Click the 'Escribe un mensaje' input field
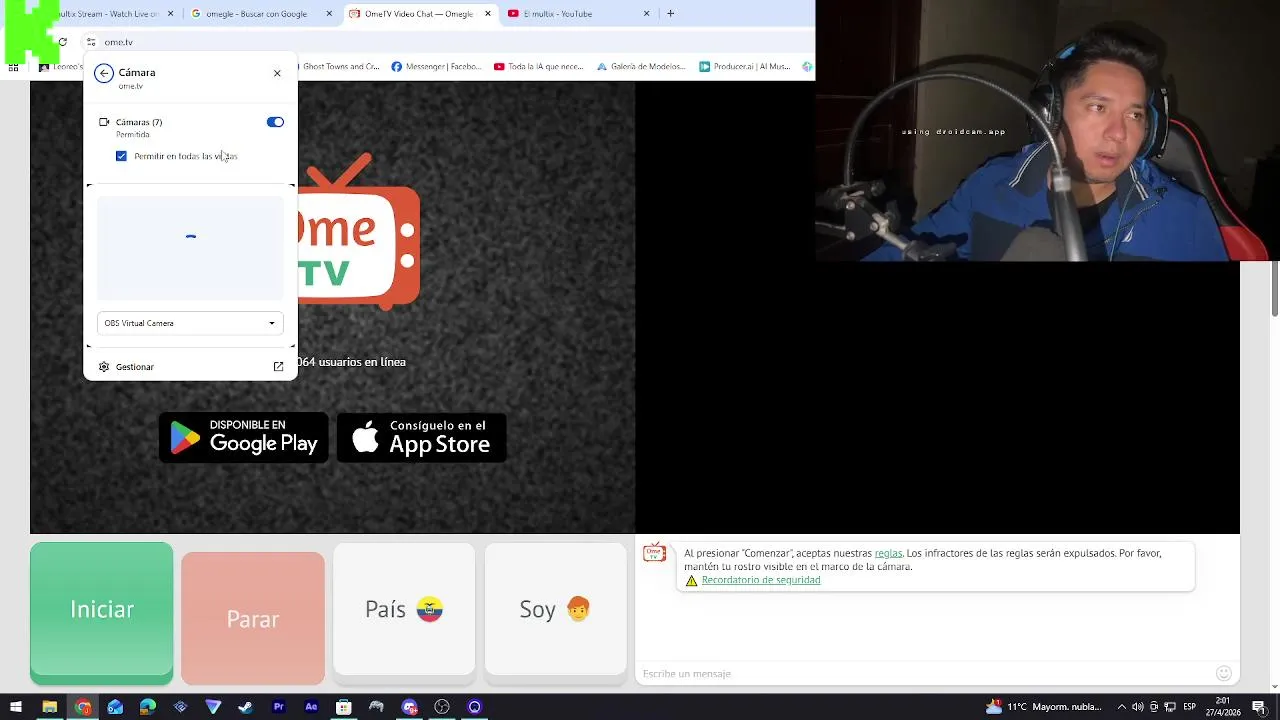1280x720 pixels. click(925, 674)
